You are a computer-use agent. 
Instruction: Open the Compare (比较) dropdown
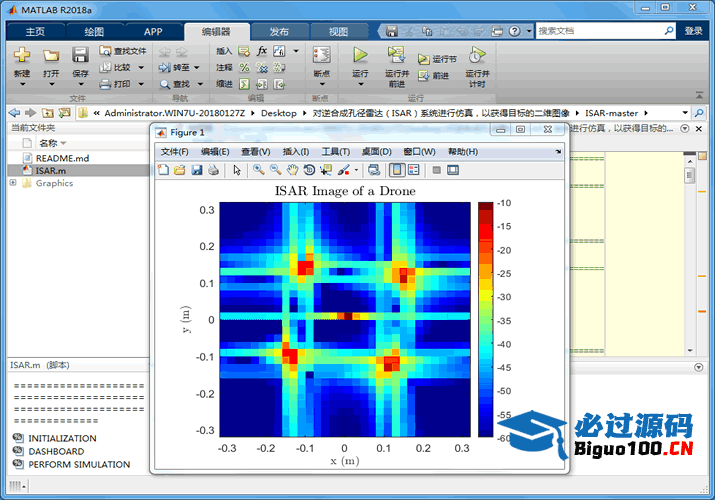(141, 67)
